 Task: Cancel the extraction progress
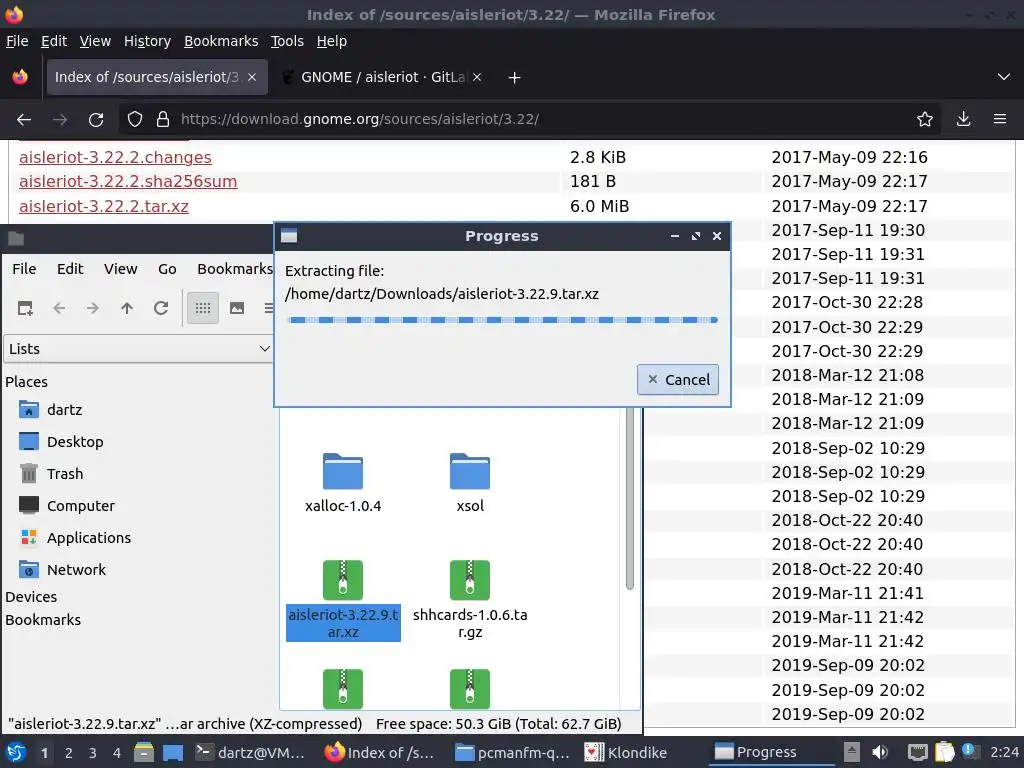pyautogui.click(x=678, y=379)
